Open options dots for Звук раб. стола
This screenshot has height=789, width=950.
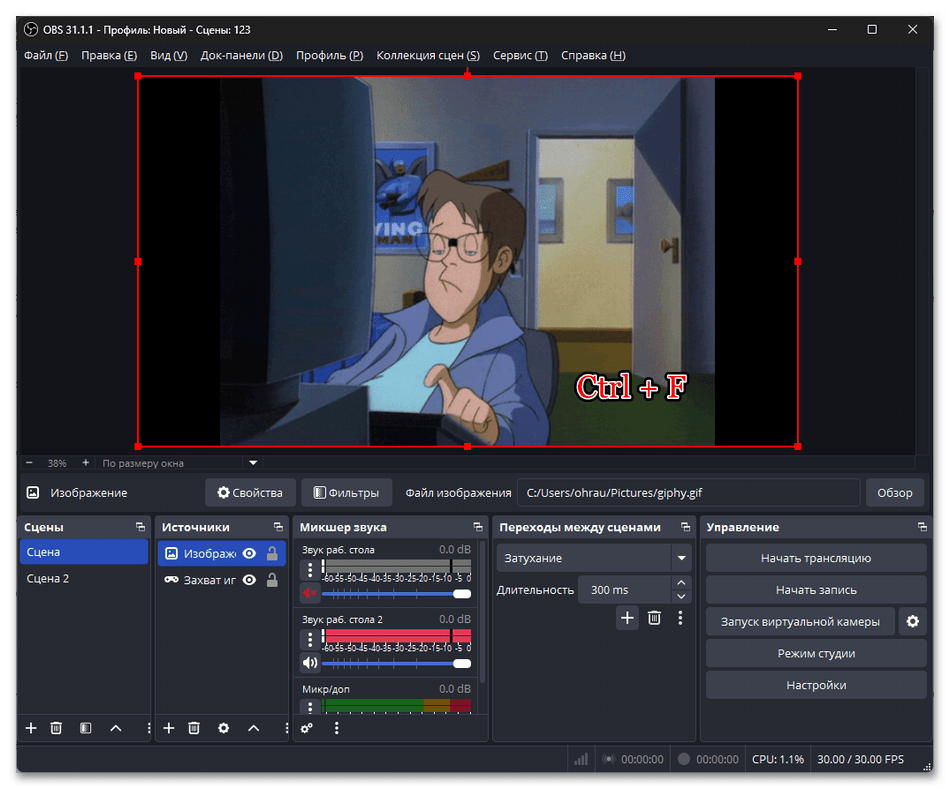tap(310, 570)
